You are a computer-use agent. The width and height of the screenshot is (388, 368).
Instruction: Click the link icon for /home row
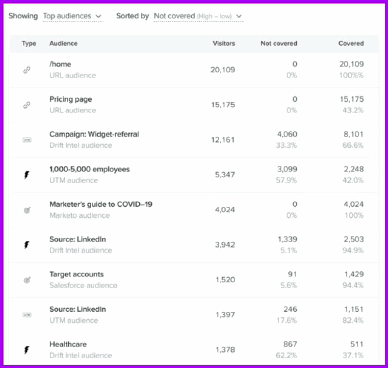click(27, 70)
